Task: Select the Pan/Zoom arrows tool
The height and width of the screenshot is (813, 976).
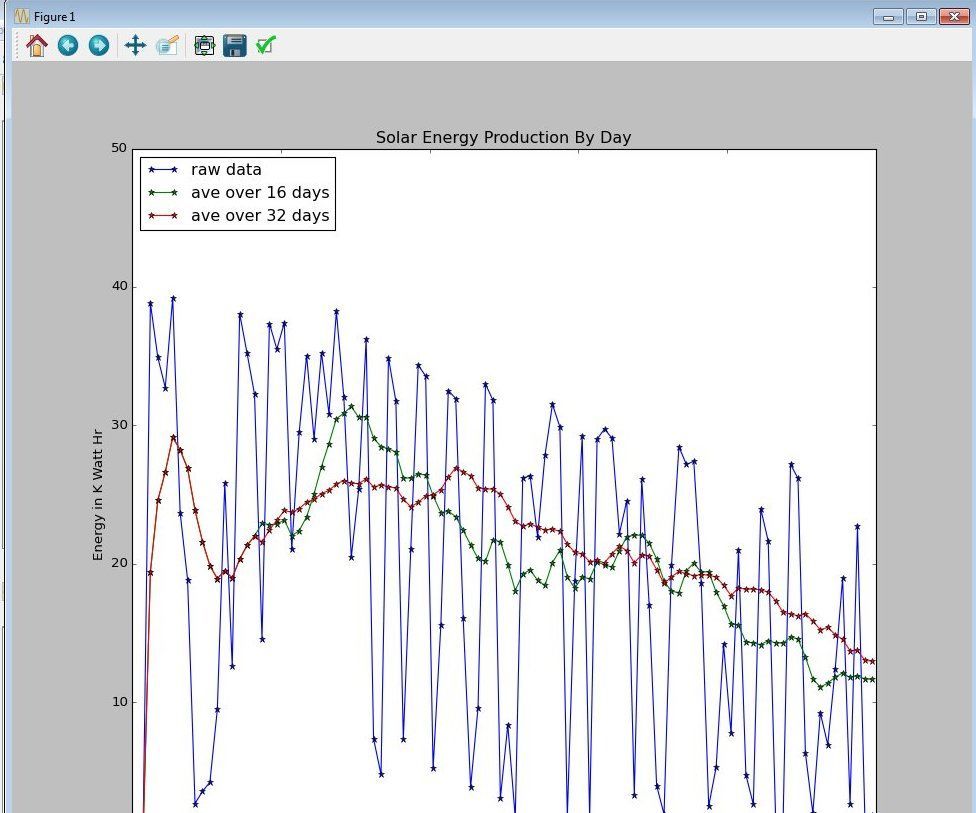Action: pos(135,45)
